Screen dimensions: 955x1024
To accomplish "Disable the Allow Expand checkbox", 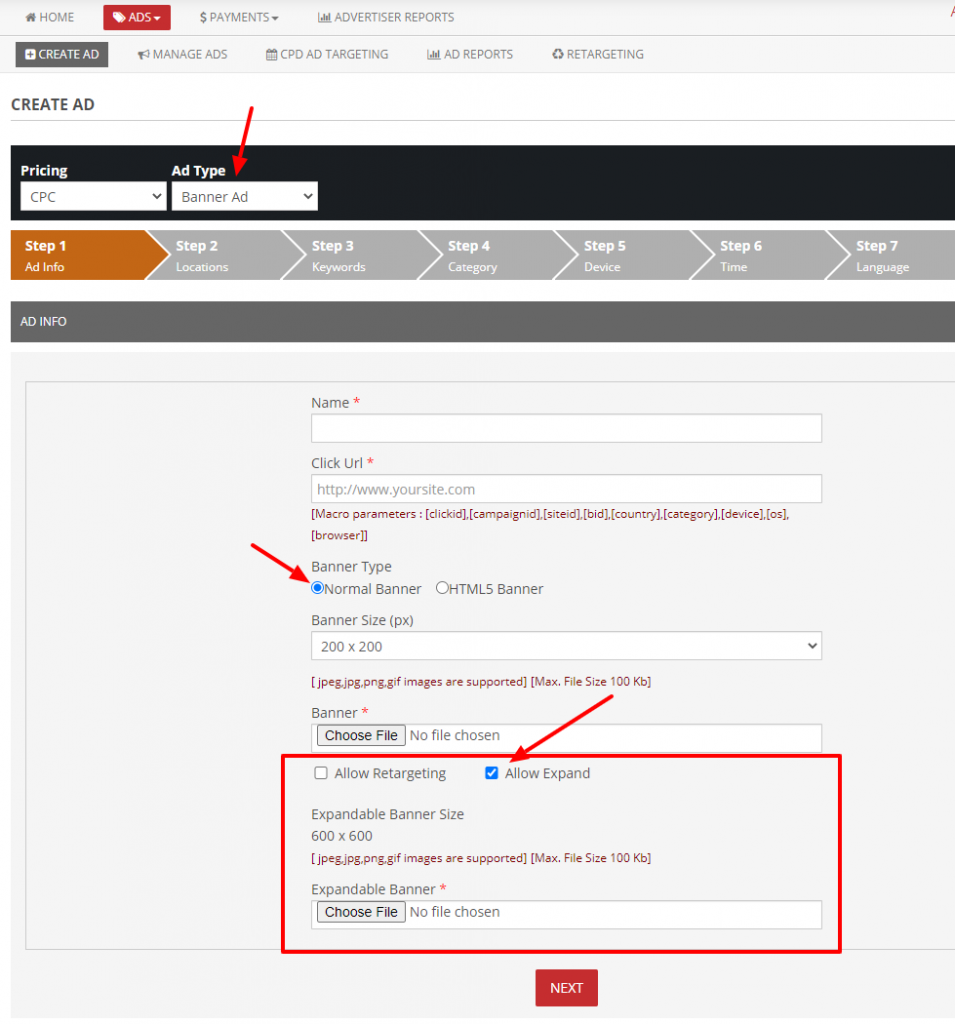I will point(491,772).
